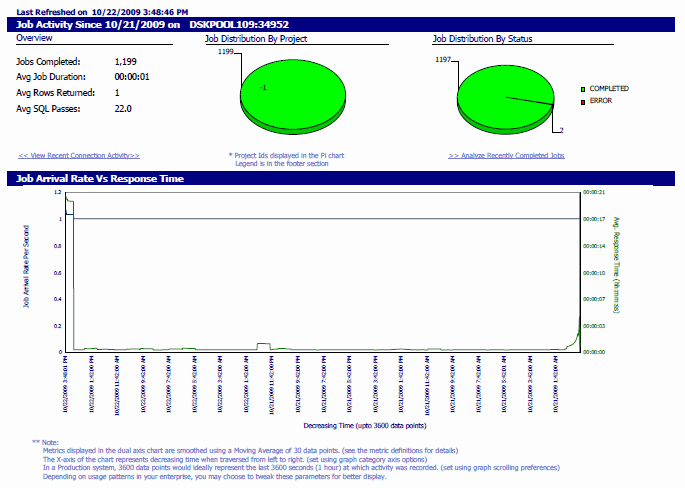Click the Job Arrival Rate Per Second axis label
The image size is (685, 488).
tap(25, 269)
